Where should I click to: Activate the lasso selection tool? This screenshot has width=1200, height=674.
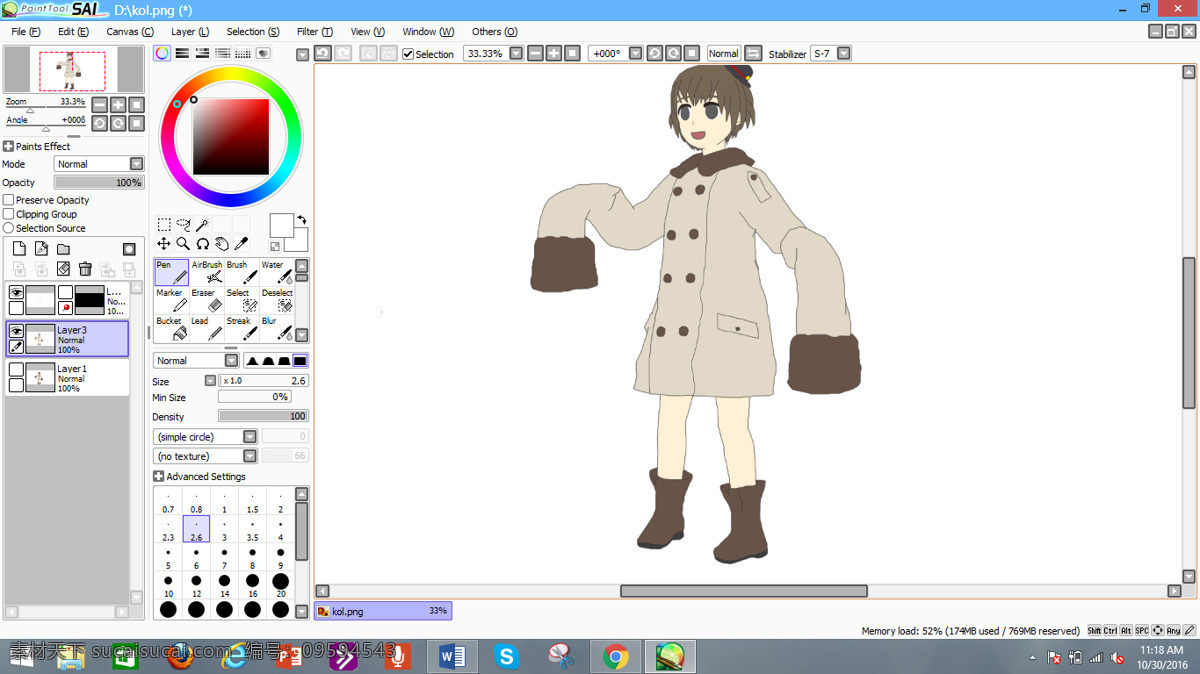pyautogui.click(x=183, y=225)
